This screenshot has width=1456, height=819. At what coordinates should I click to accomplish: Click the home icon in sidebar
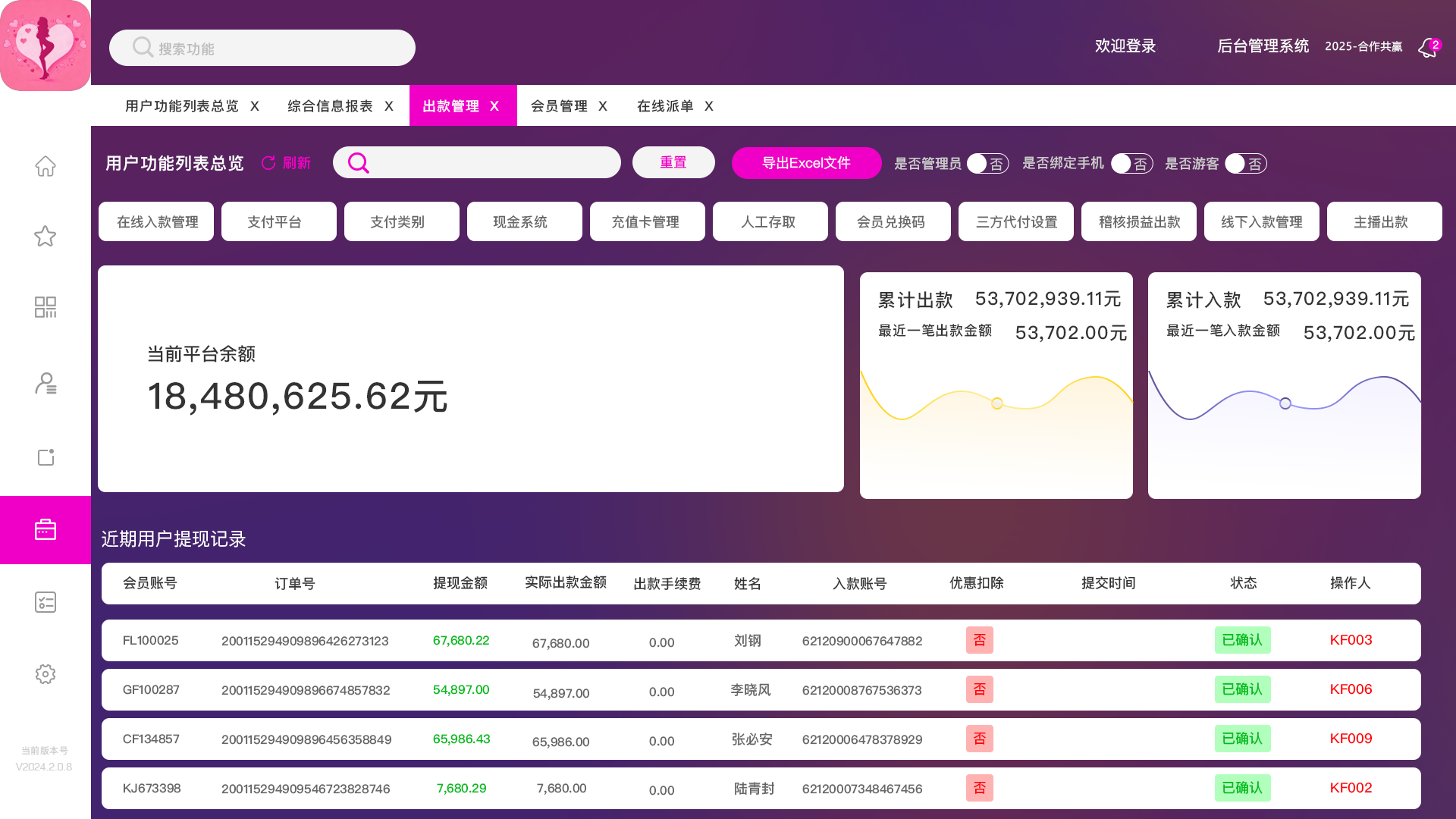tap(45, 165)
